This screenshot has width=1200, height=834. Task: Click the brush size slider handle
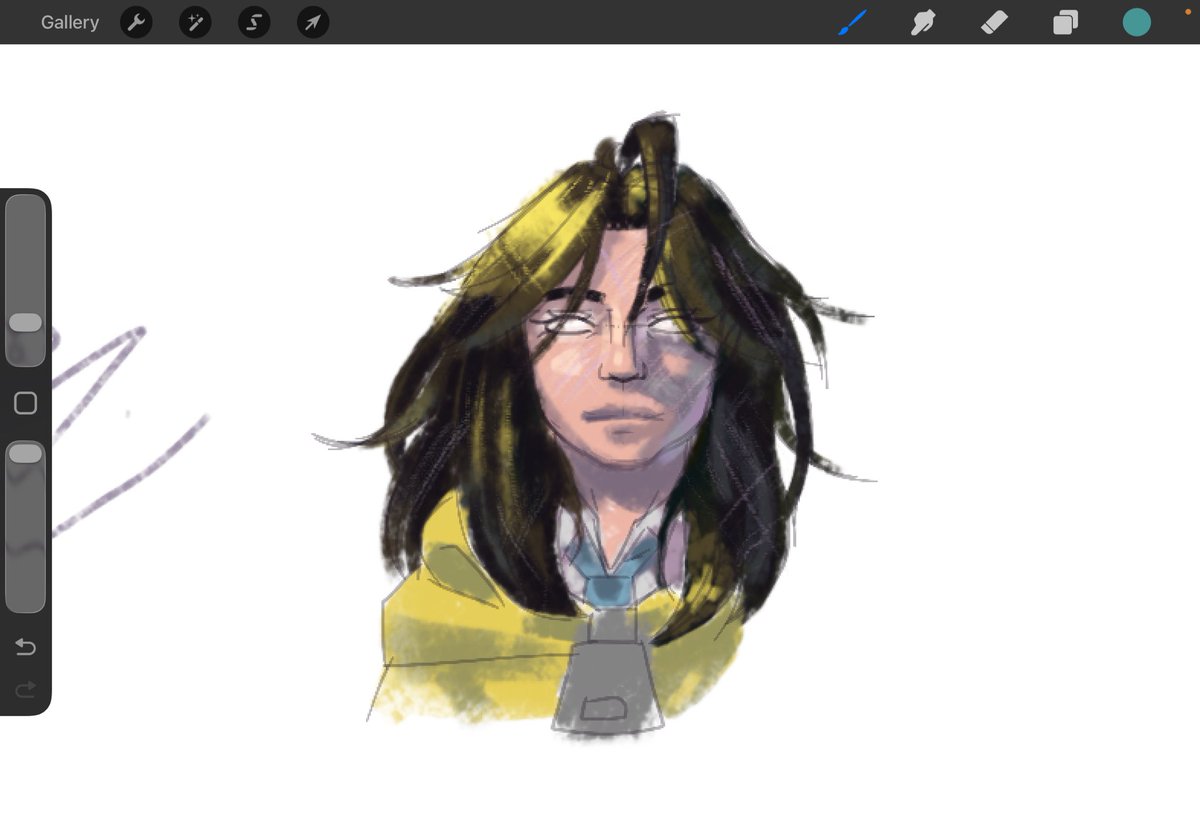coord(25,322)
